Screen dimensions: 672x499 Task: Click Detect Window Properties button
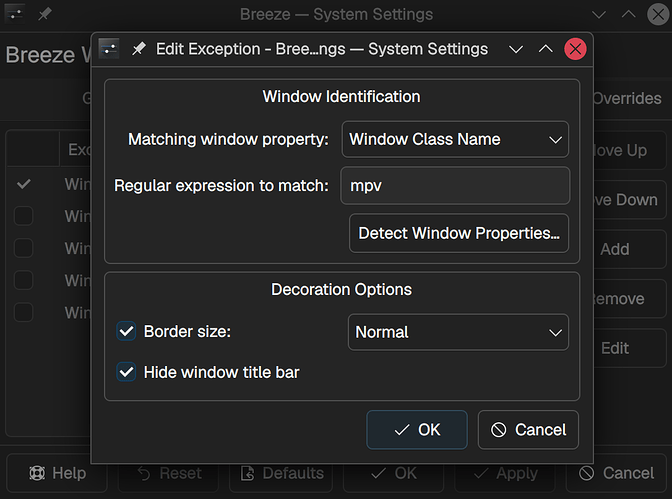point(459,233)
